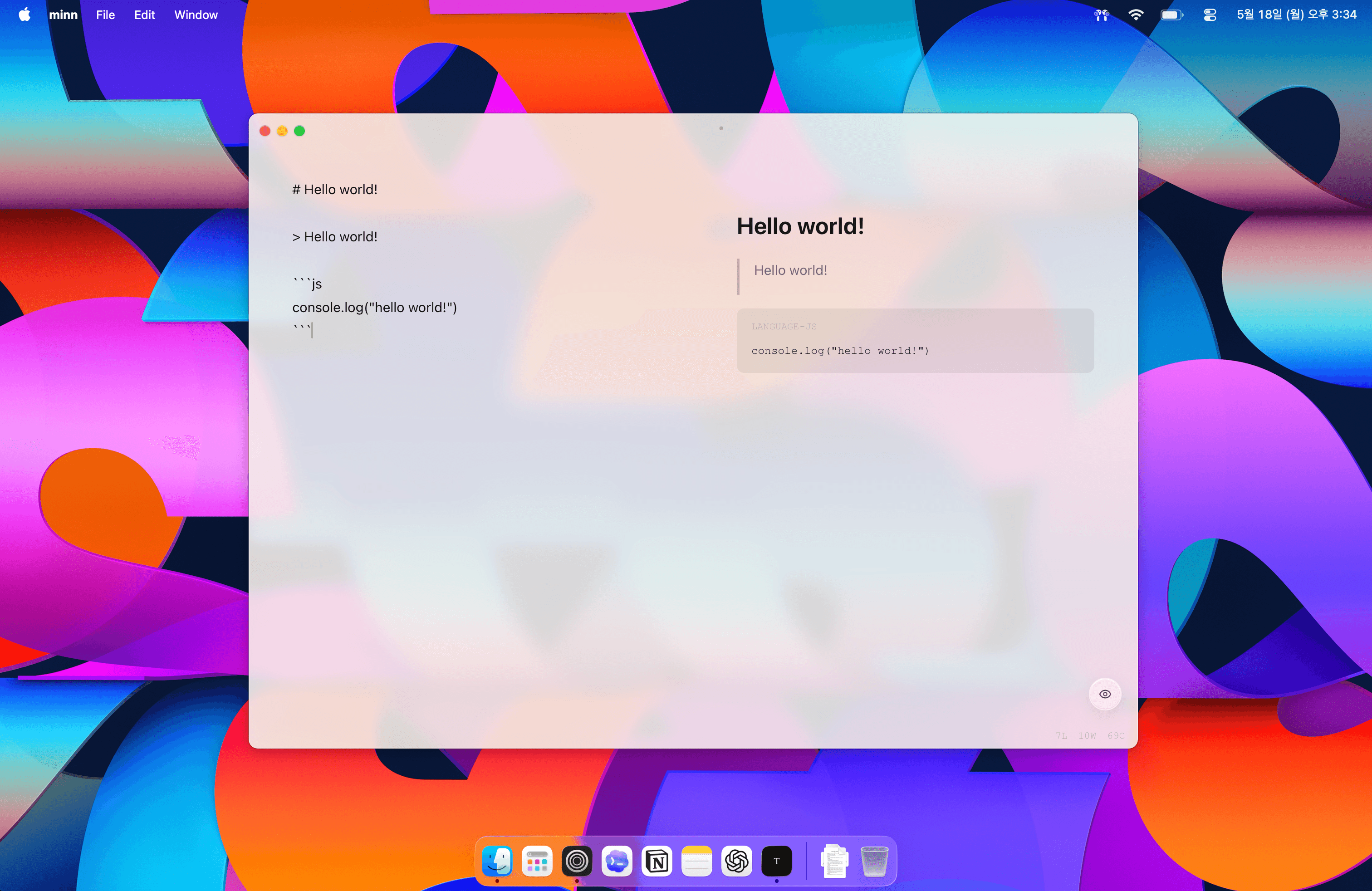This screenshot has height=891, width=1372.
Task: Launch Notion from the Dock
Action: (657, 861)
